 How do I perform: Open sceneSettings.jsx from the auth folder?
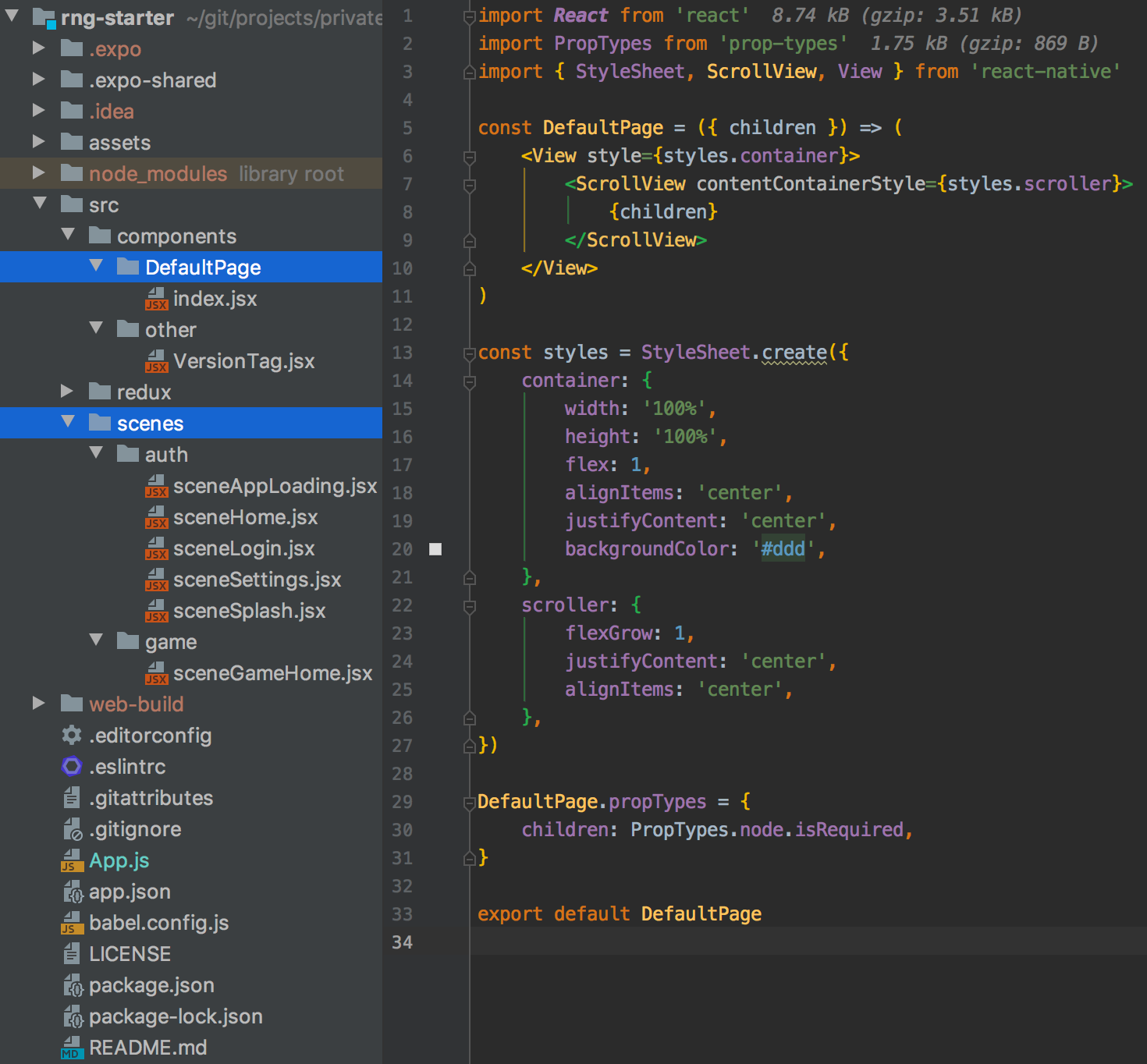[x=257, y=579]
